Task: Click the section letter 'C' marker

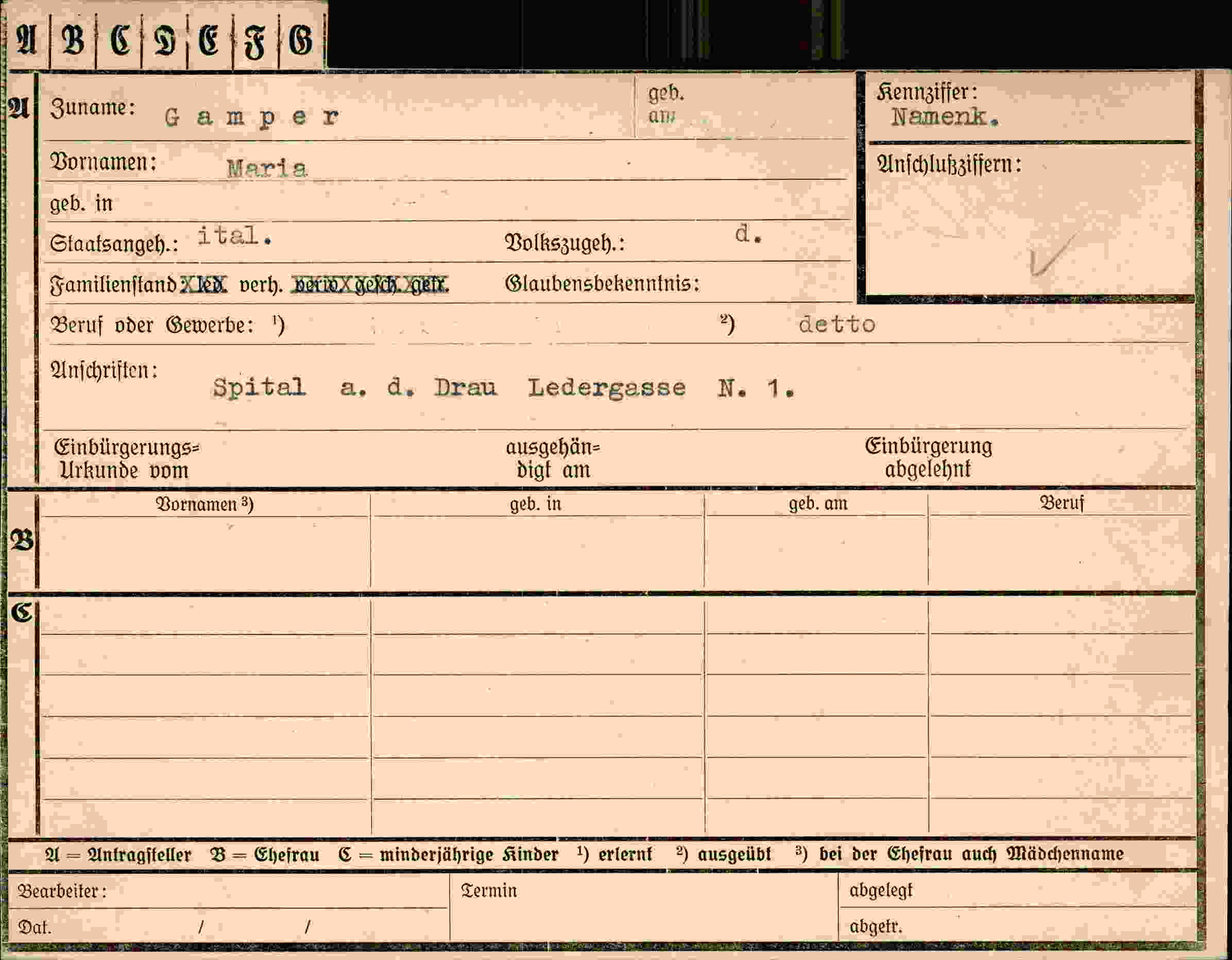Action: pyautogui.click(x=22, y=612)
